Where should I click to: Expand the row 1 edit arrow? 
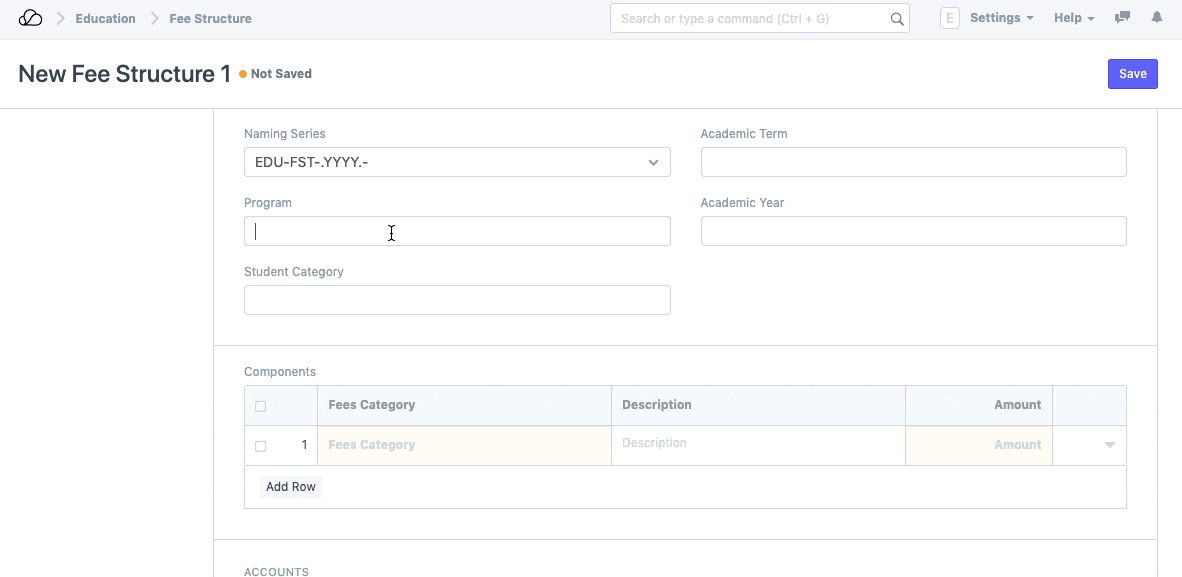[1109, 445]
